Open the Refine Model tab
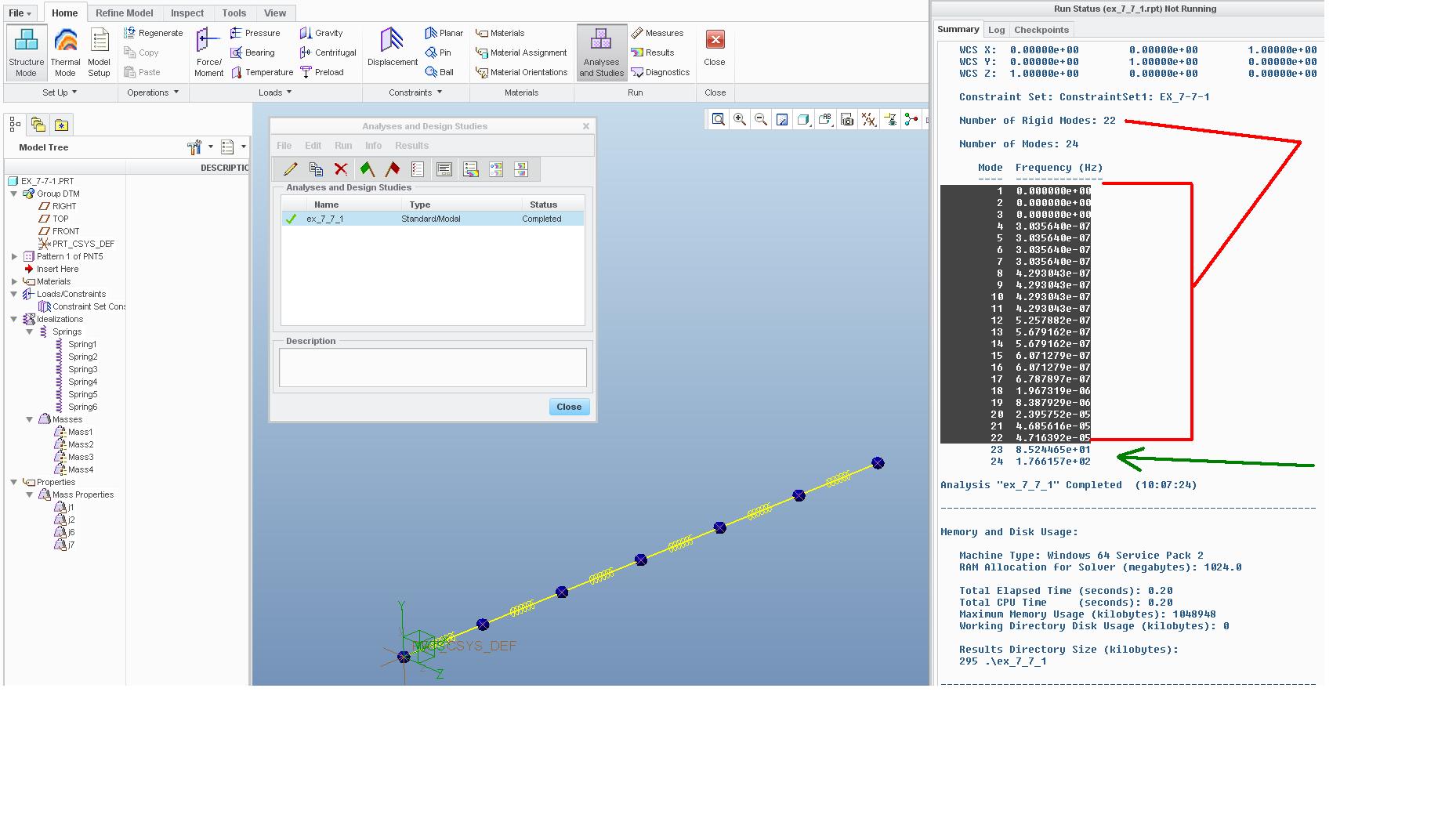The width and height of the screenshot is (1456, 833). [x=124, y=13]
